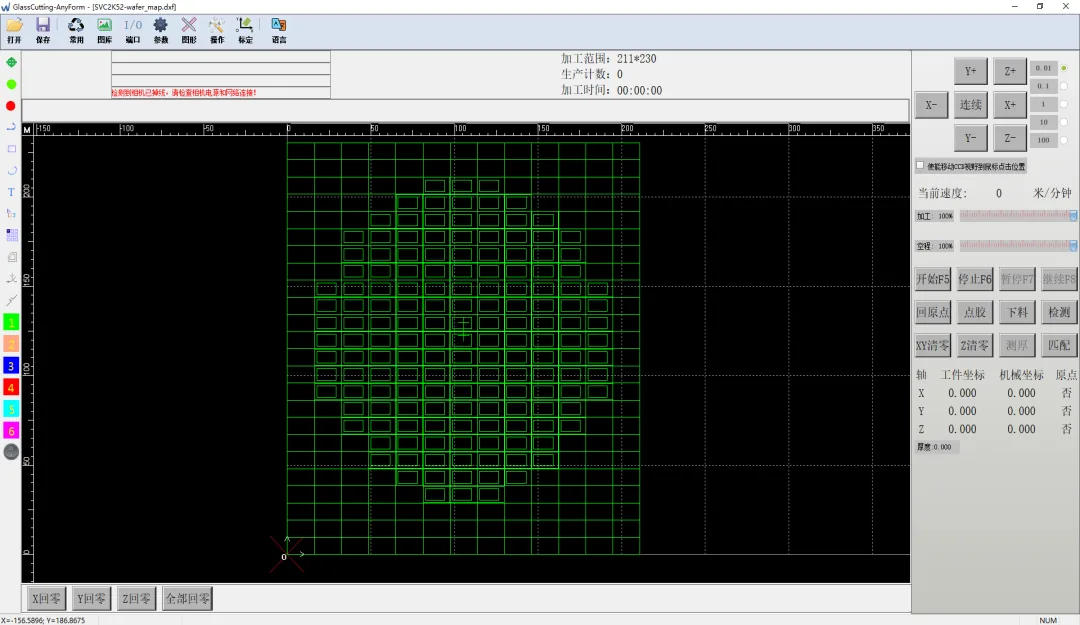
Task: Select the rectangle drawing tool
Action: [x=11, y=149]
